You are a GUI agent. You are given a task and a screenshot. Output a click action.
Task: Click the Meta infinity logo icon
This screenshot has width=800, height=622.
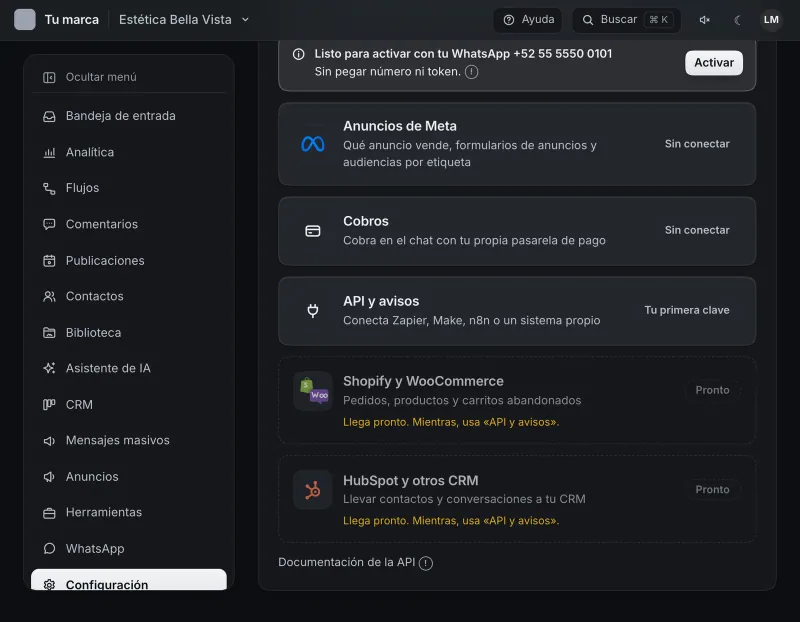click(313, 144)
